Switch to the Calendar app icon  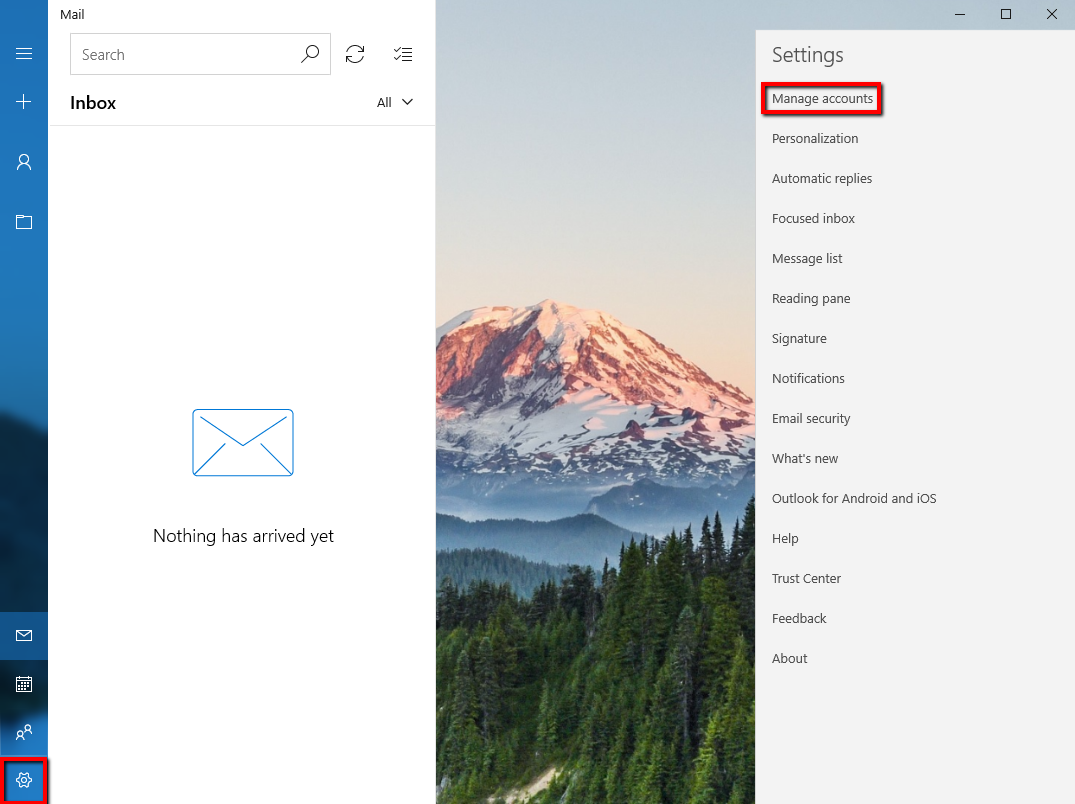pyautogui.click(x=23, y=684)
